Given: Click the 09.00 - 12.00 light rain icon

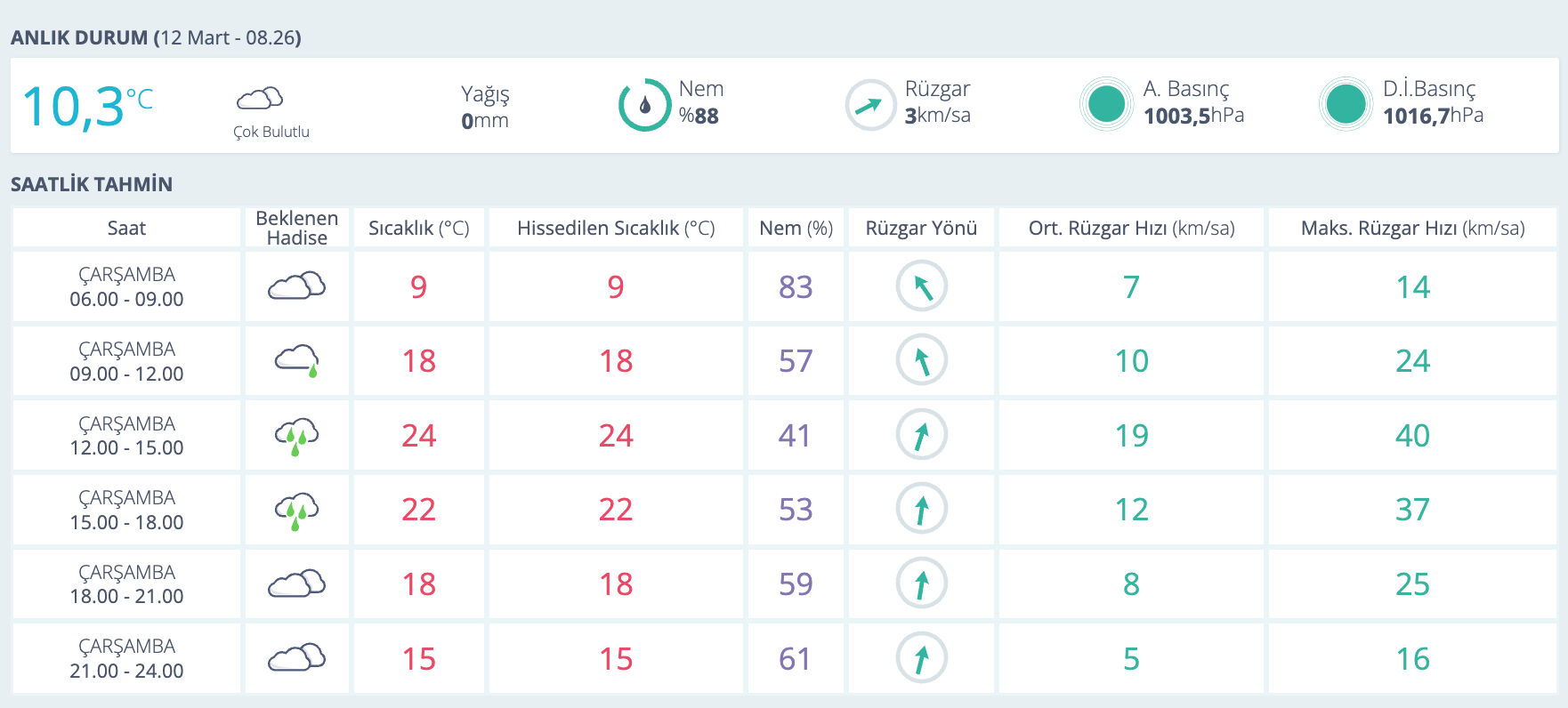Looking at the screenshot, I should 296,360.
